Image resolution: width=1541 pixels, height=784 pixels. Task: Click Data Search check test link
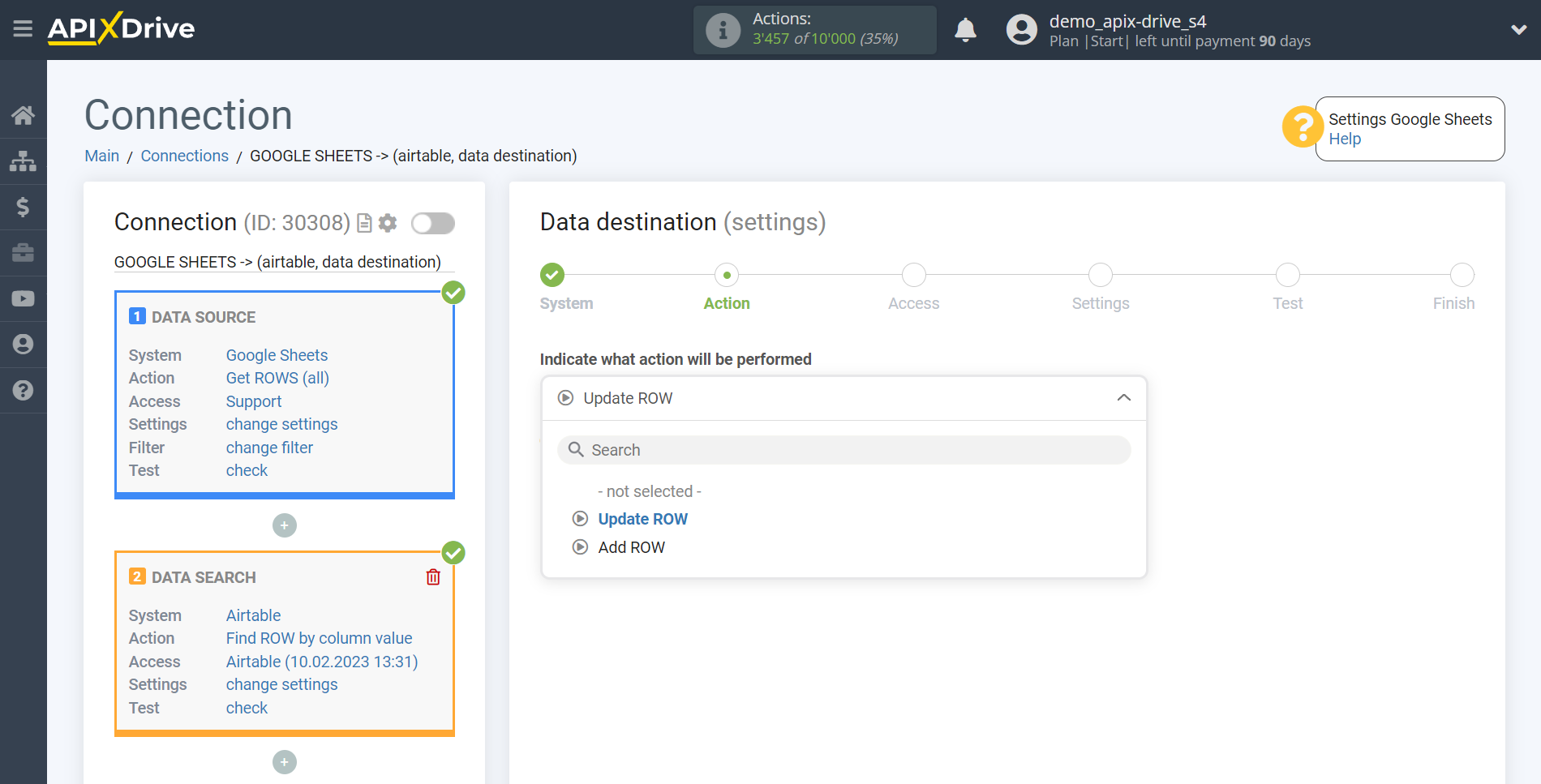point(247,708)
